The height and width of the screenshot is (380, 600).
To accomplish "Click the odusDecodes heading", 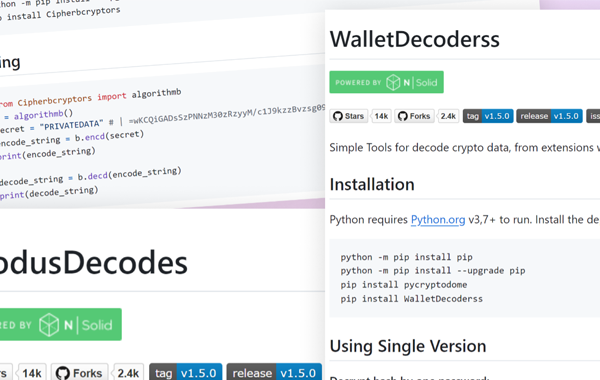I will (93, 263).
